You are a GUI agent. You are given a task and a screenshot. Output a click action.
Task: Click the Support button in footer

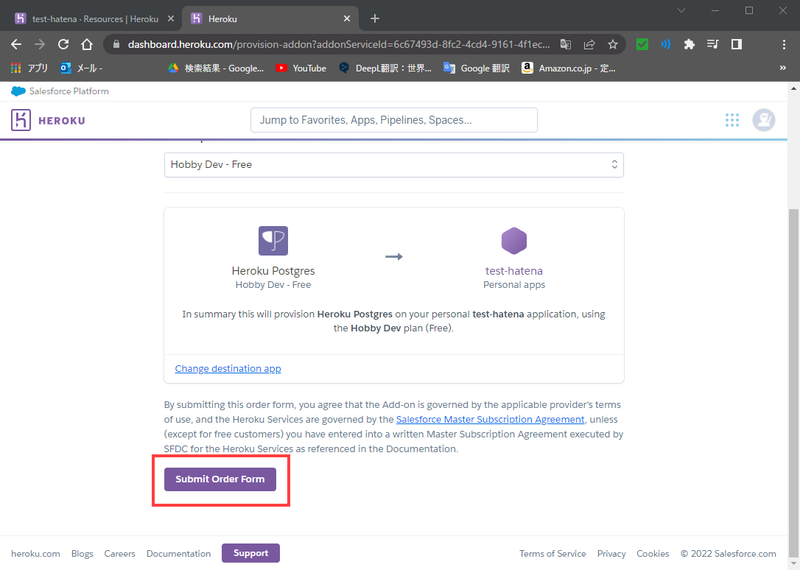coord(251,553)
